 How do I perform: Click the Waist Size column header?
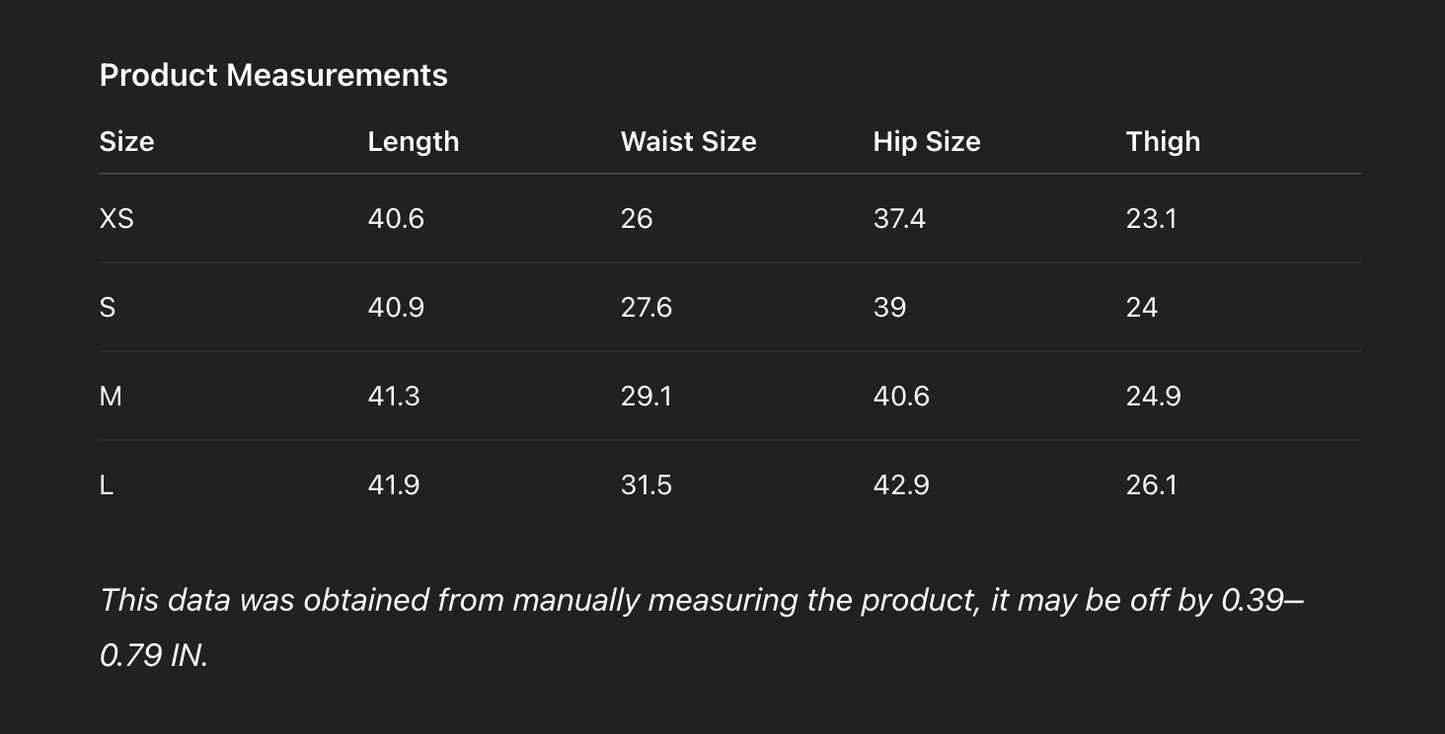688,141
